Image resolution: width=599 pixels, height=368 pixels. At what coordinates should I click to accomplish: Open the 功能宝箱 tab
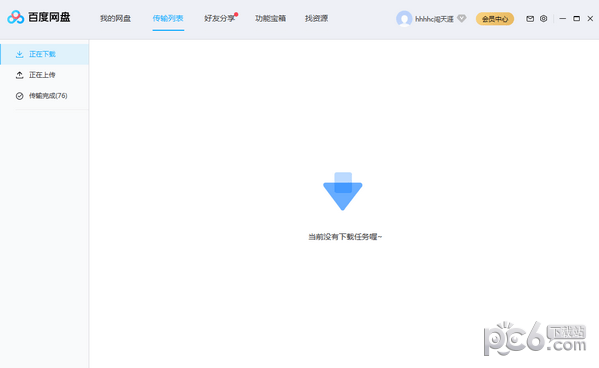(270, 18)
